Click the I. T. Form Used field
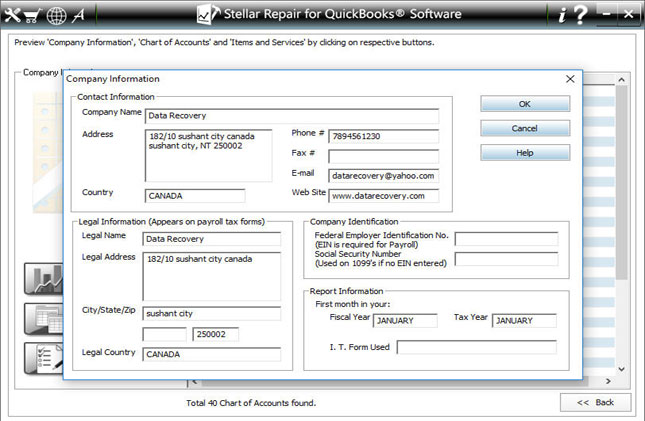Viewport: 645px width, 421px height. (477, 347)
